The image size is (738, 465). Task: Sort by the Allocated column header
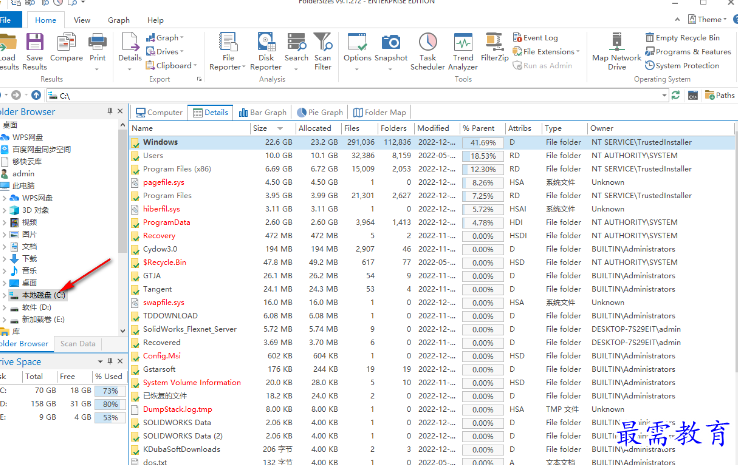pyautogui.click(x=318, y=128)
